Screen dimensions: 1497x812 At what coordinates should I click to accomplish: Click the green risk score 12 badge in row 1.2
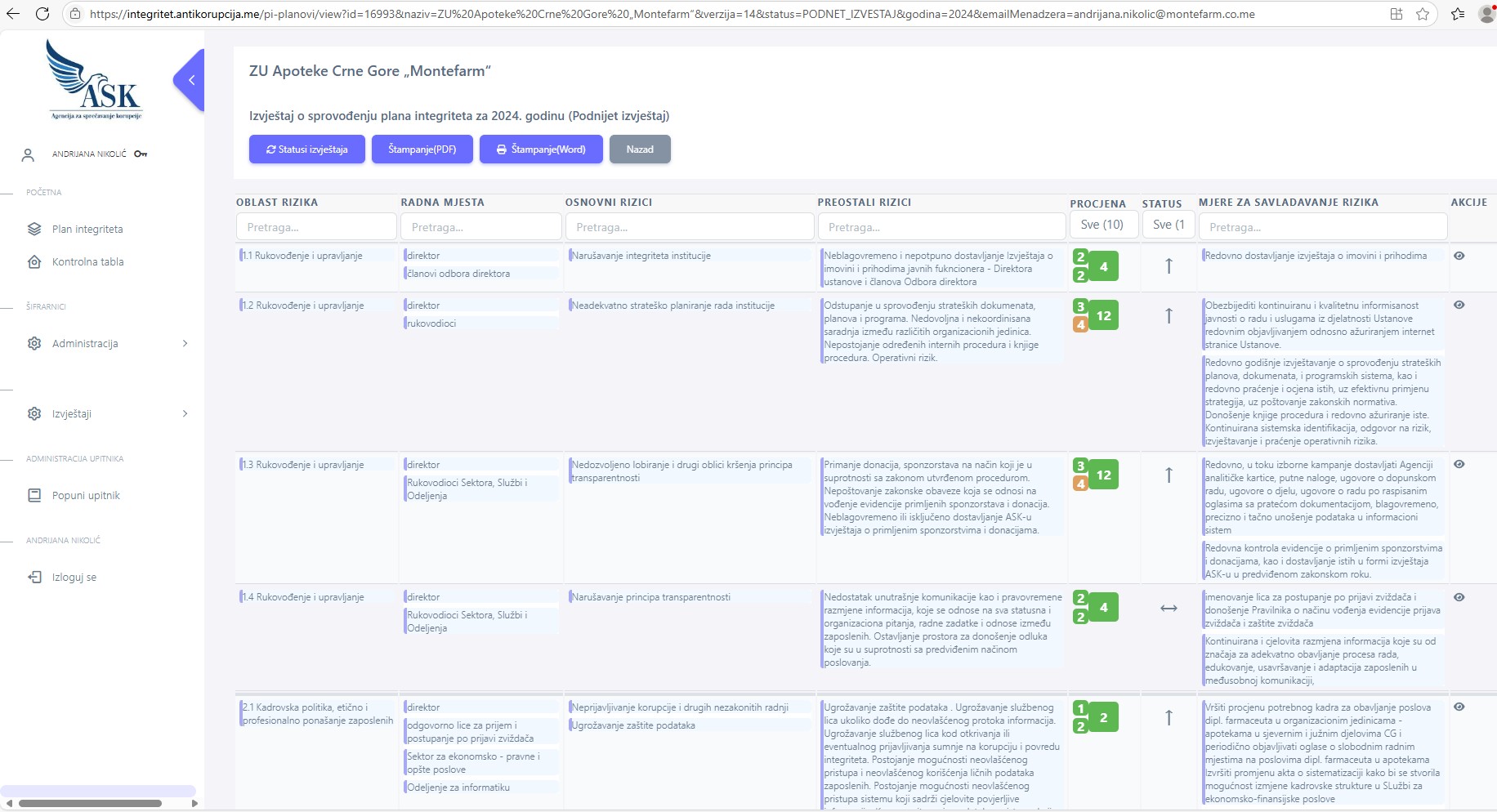1103,316
